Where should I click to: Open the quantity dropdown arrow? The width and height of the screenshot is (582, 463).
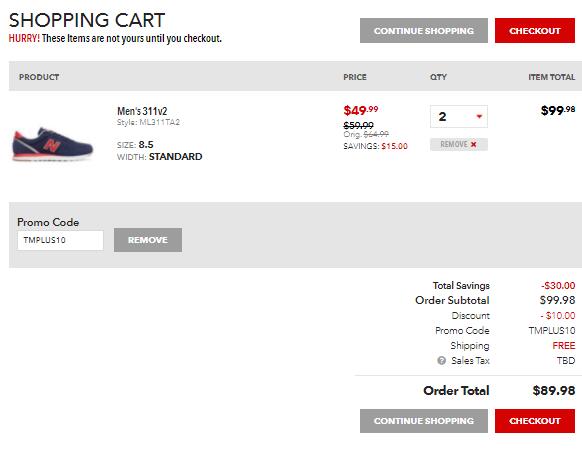pos(479,117)
